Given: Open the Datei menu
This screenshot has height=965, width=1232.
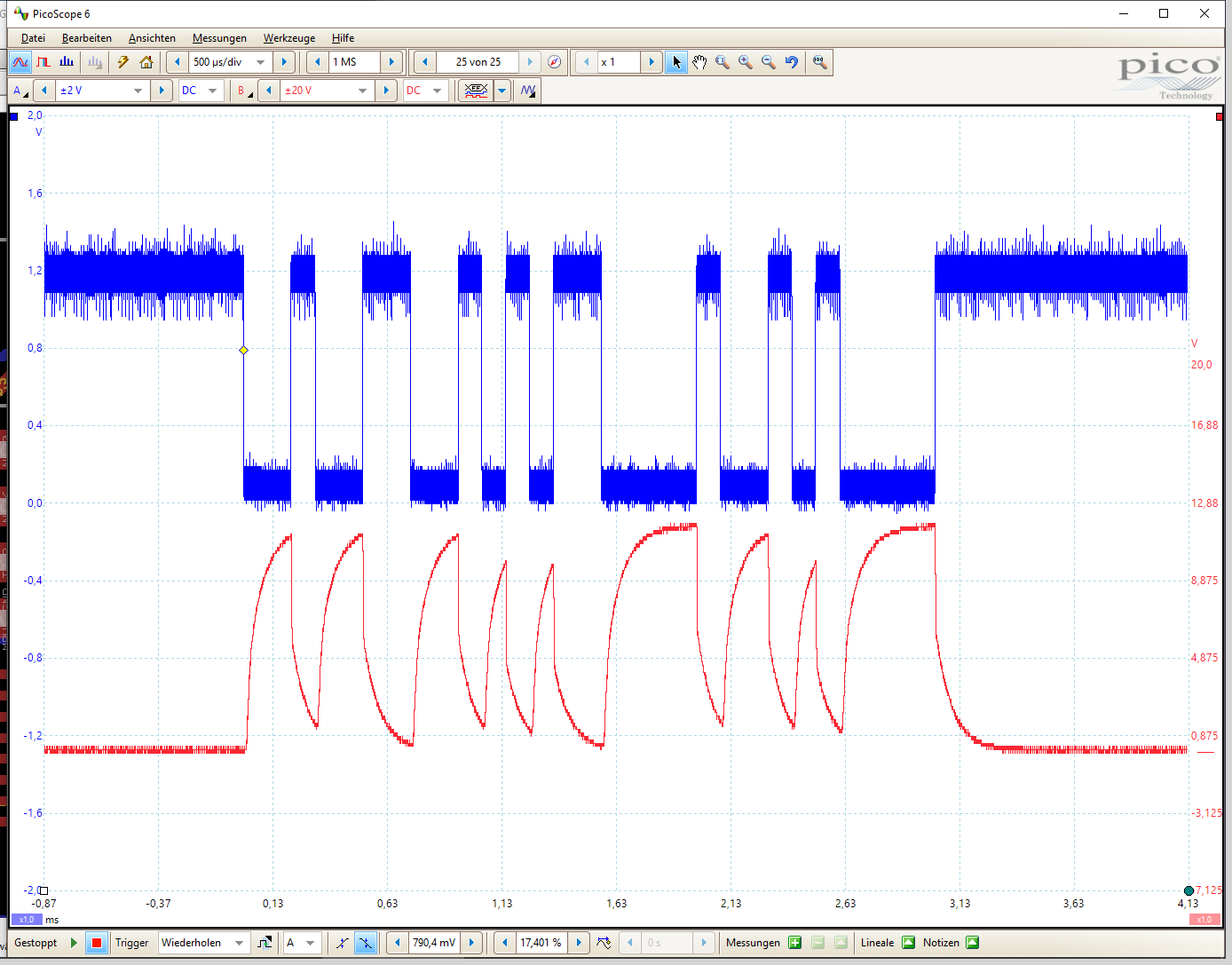Looking at the screenshot, I should click(33, 38).
